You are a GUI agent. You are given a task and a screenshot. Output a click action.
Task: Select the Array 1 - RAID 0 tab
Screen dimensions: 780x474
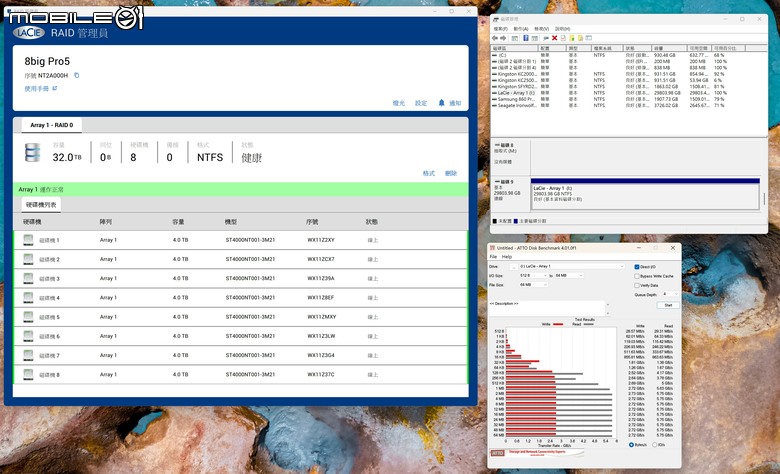pyautogui.click(x=52, y=125)
